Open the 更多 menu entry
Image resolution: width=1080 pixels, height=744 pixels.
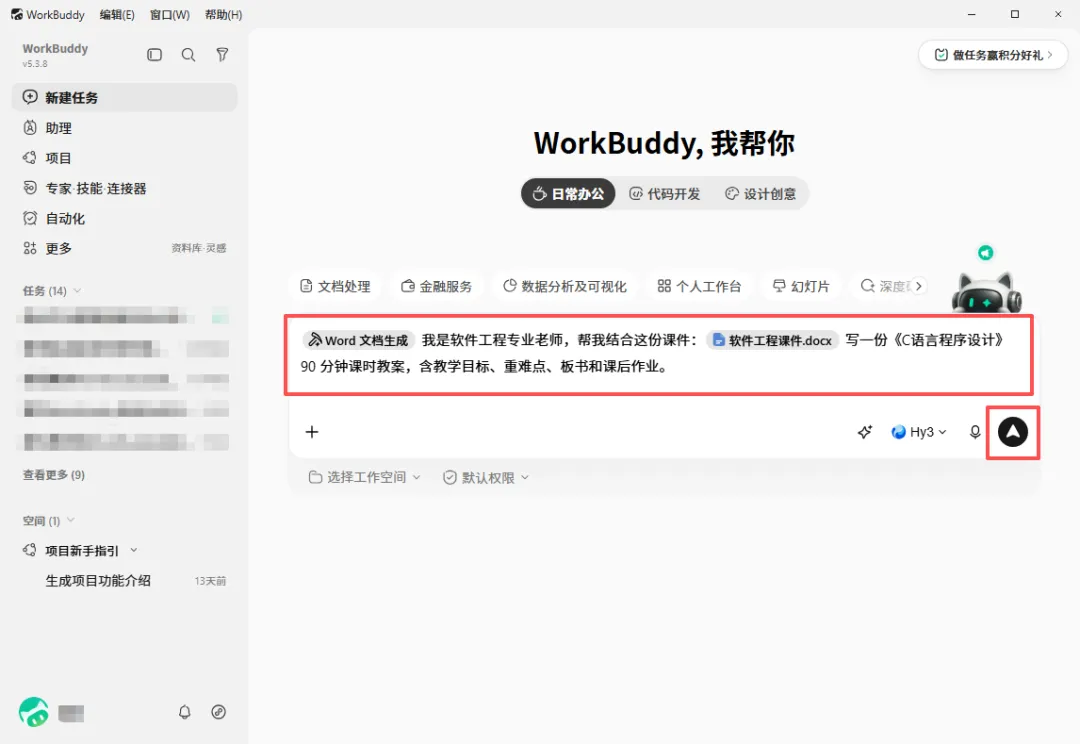click(x=48, y=248)
